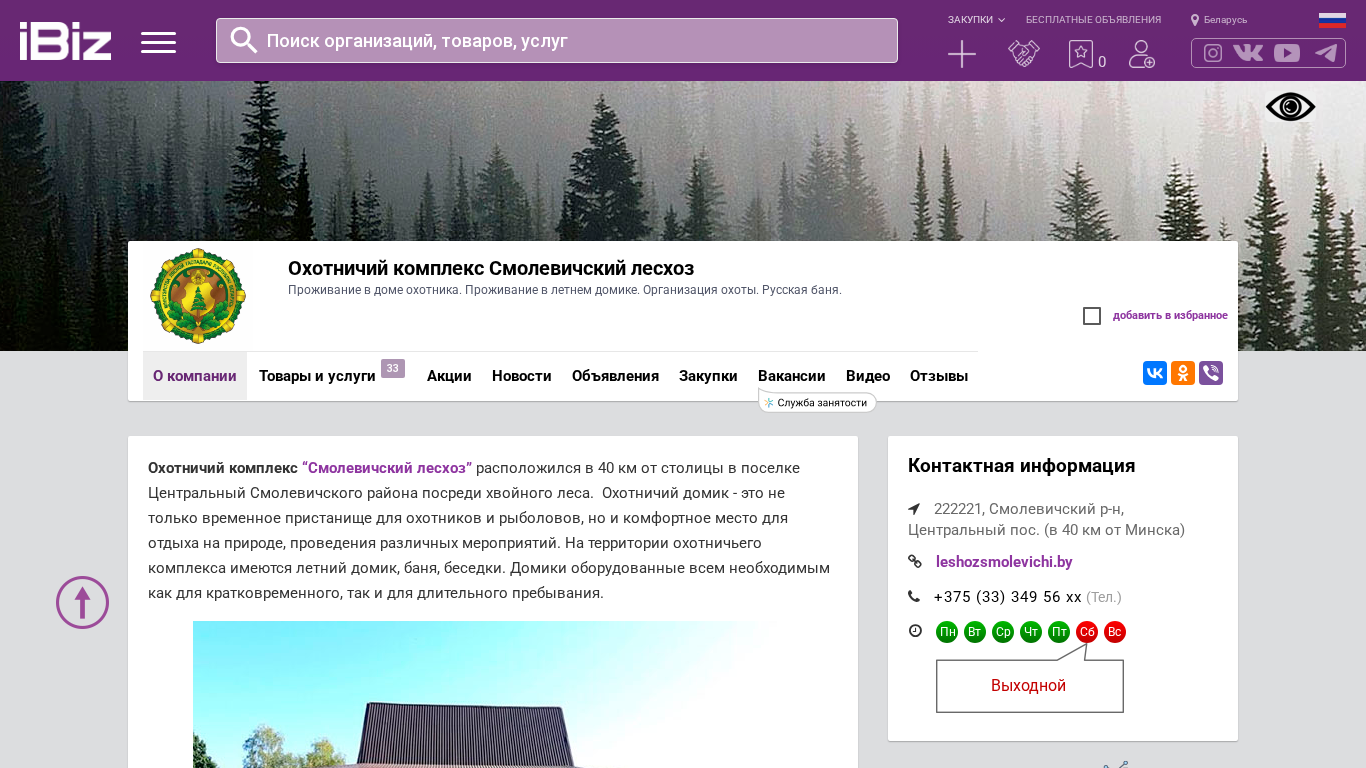This screenshot has height=768, width=1366.
Task: Select Thursday Чт schedule dot
Action: [x=1031, y=632]
